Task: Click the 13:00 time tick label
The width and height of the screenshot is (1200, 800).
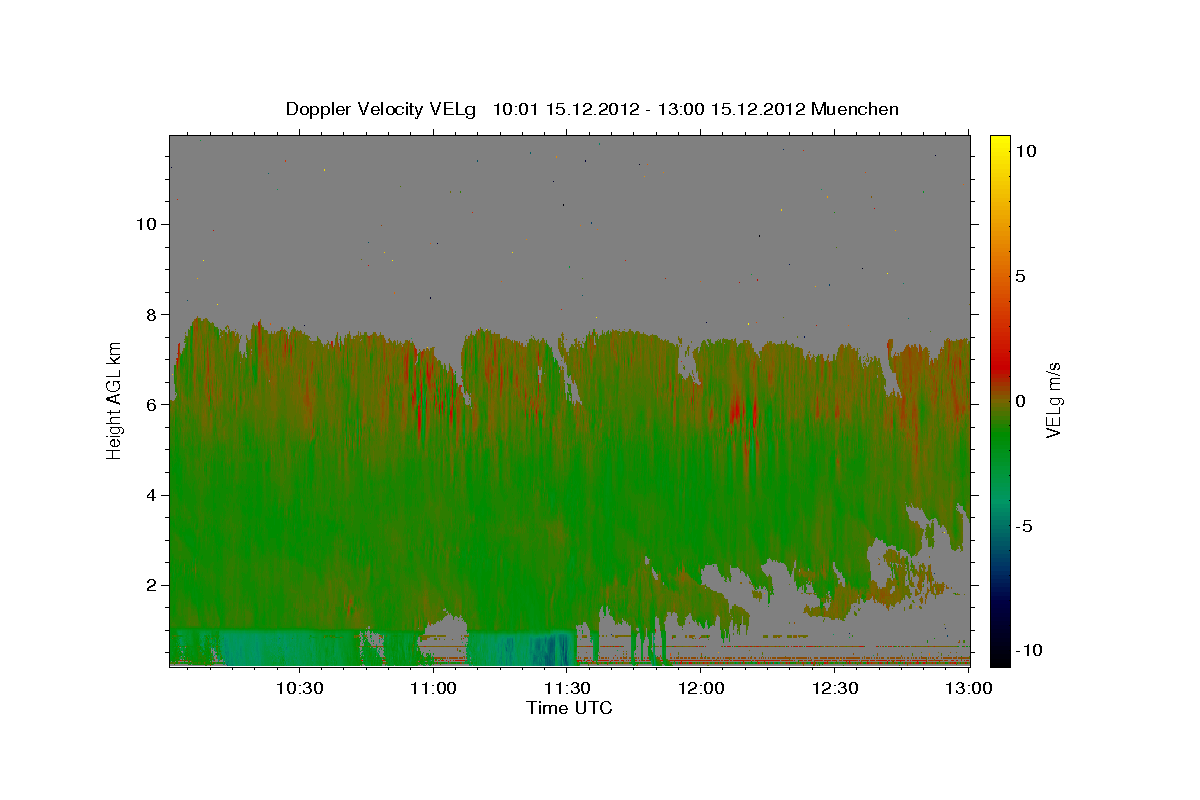Action: 969,688
